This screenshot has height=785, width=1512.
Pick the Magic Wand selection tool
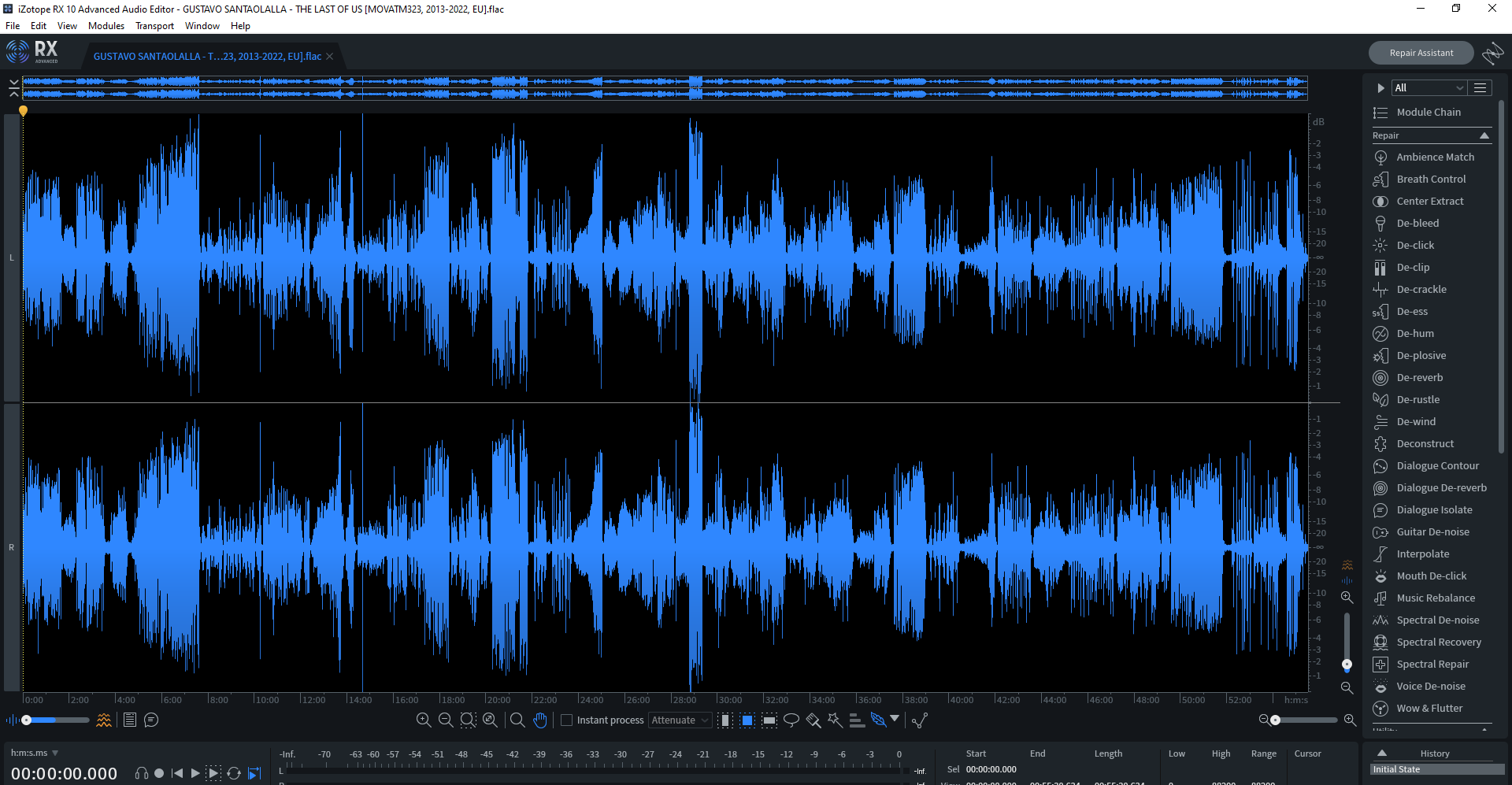point(834,720)
